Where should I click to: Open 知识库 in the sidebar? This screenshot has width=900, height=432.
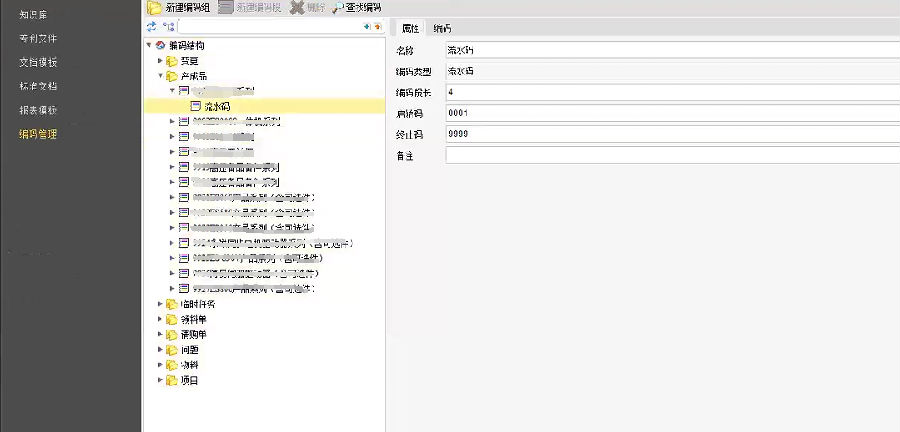(33, 14)
